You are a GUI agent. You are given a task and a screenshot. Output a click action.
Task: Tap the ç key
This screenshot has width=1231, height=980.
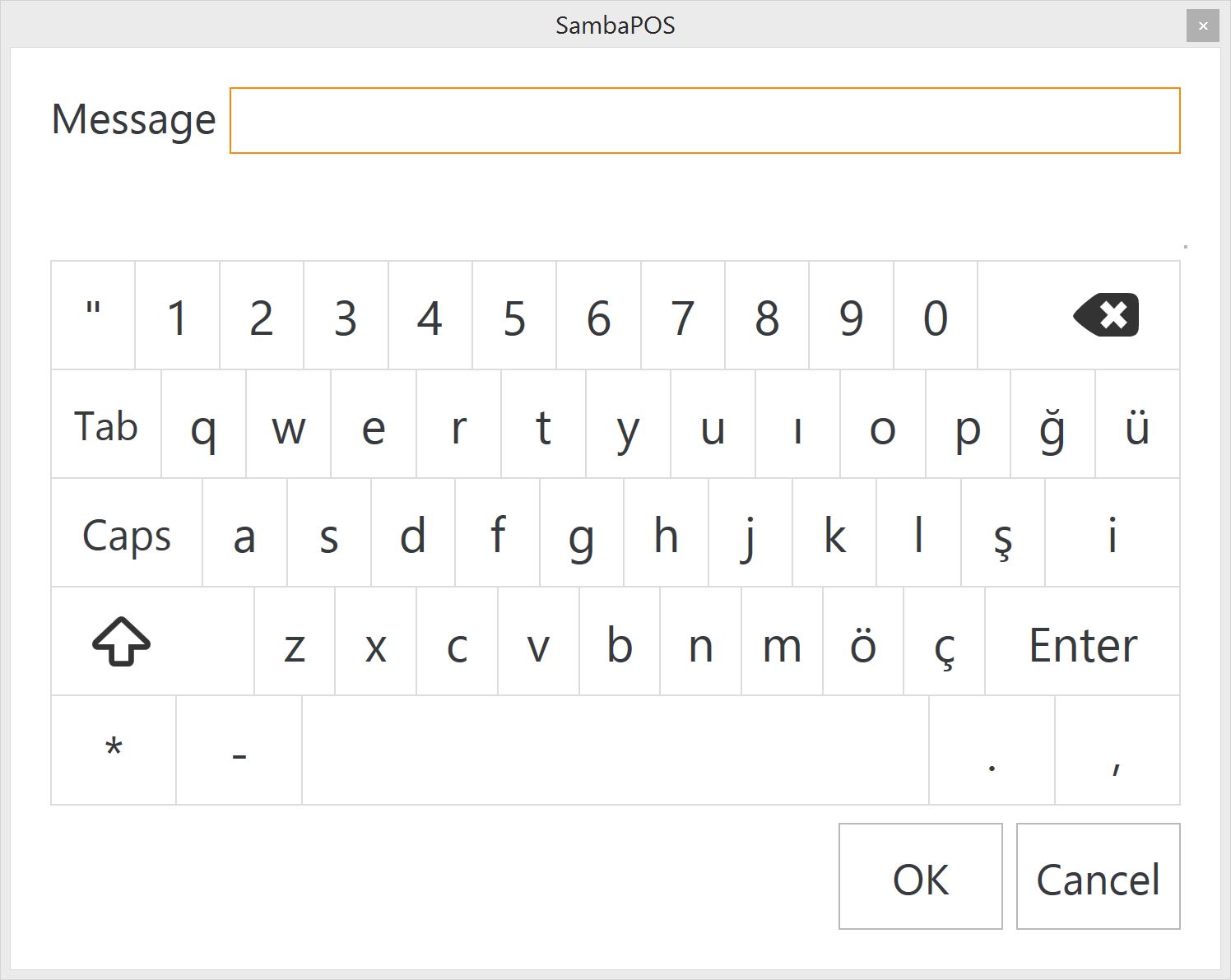[945, 641]
